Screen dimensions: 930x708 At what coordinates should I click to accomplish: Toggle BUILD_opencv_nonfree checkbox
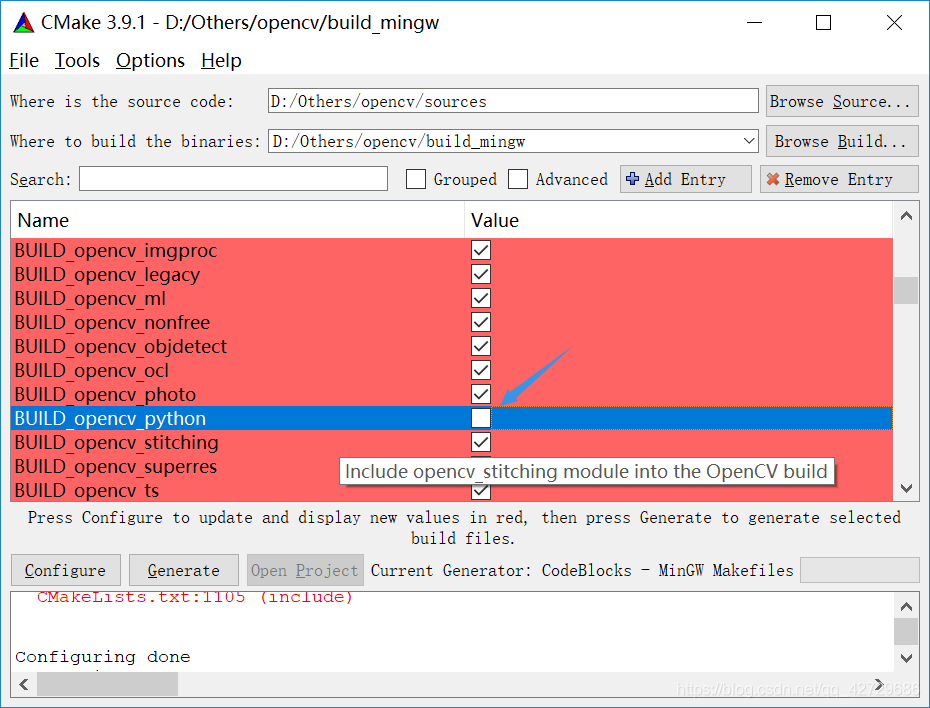click(x=481, y=322)
